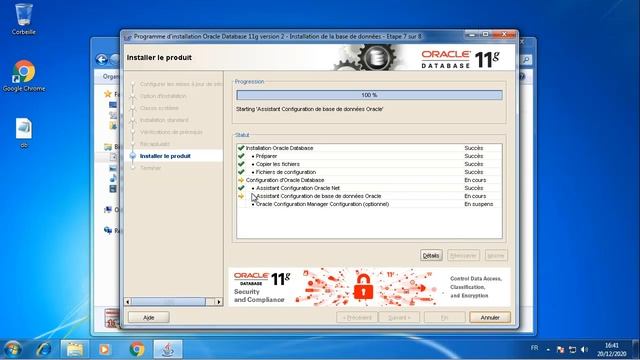
Task: Open the clock showing 16:41
Action: coord(611,349)
